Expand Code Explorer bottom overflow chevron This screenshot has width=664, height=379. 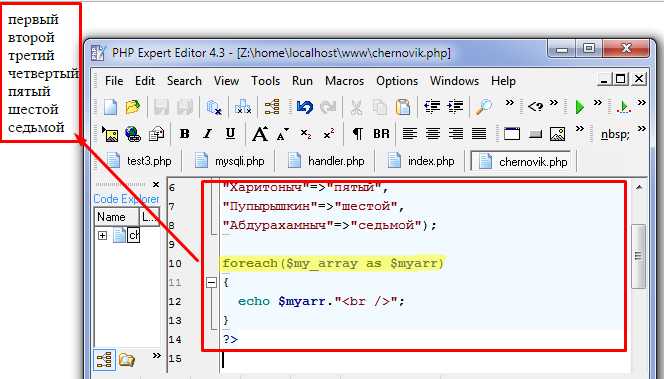click(x=157, y=355)
